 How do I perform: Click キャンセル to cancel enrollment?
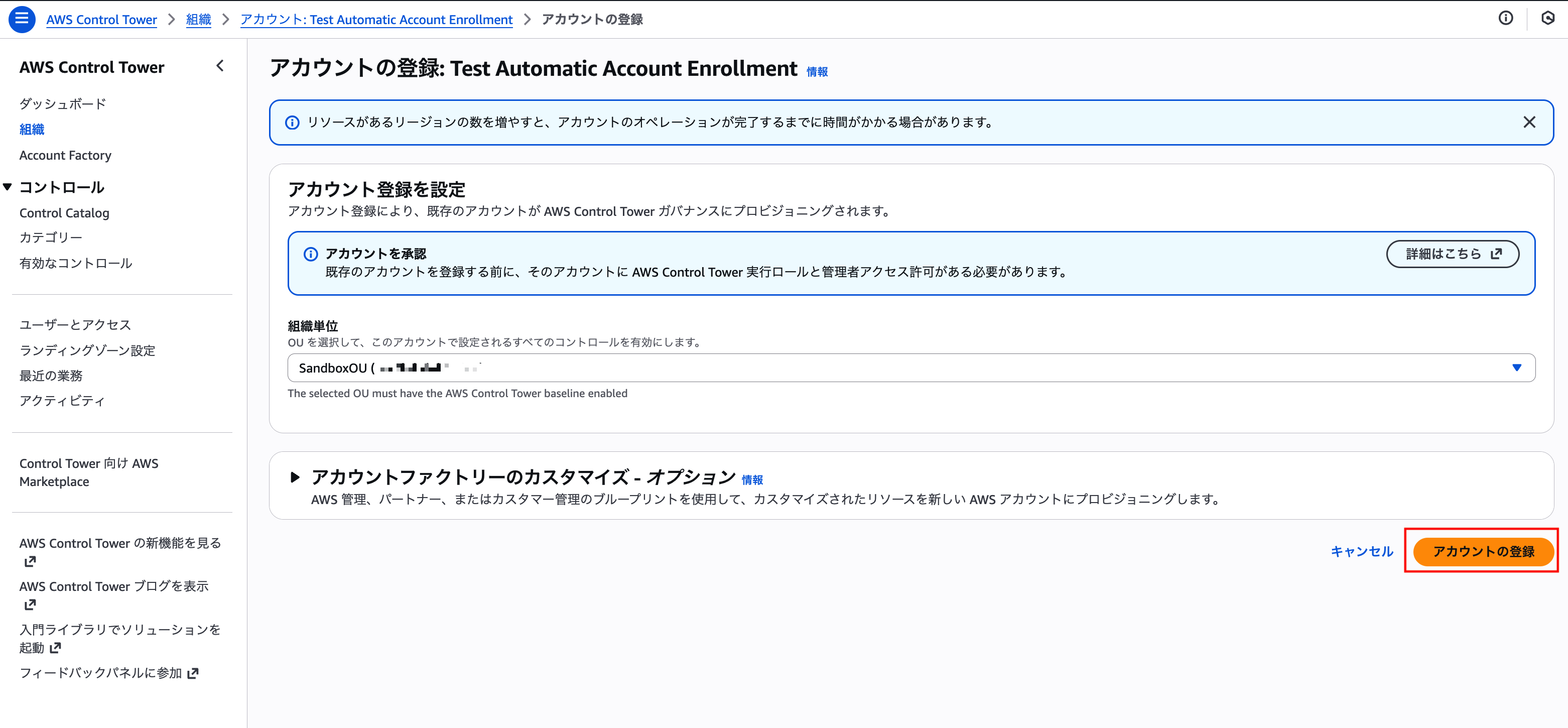(x=1361, y=551)
